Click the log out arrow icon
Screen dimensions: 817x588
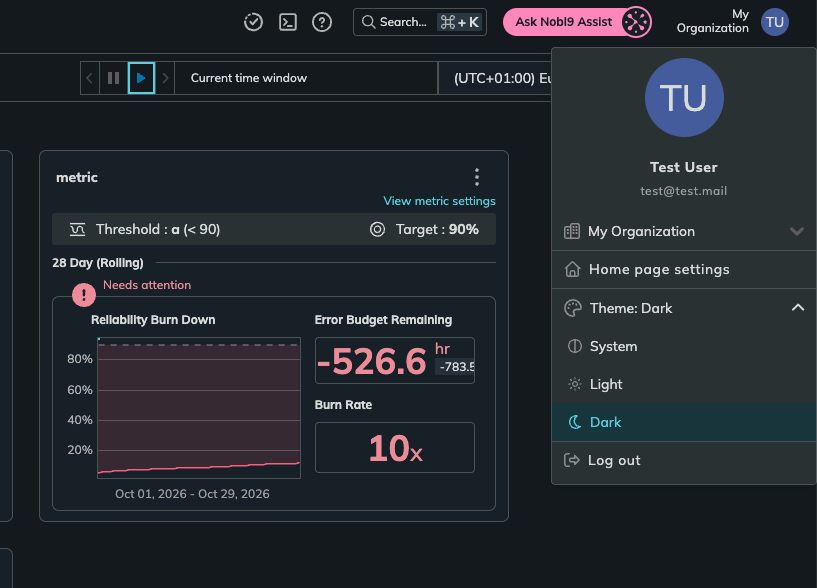[x=572, y=460]
